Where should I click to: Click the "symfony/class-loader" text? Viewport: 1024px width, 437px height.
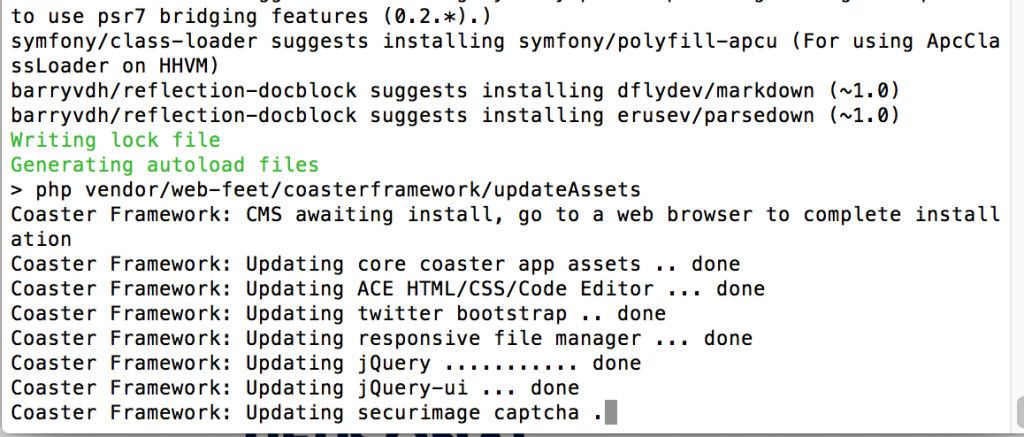point(135,42)
